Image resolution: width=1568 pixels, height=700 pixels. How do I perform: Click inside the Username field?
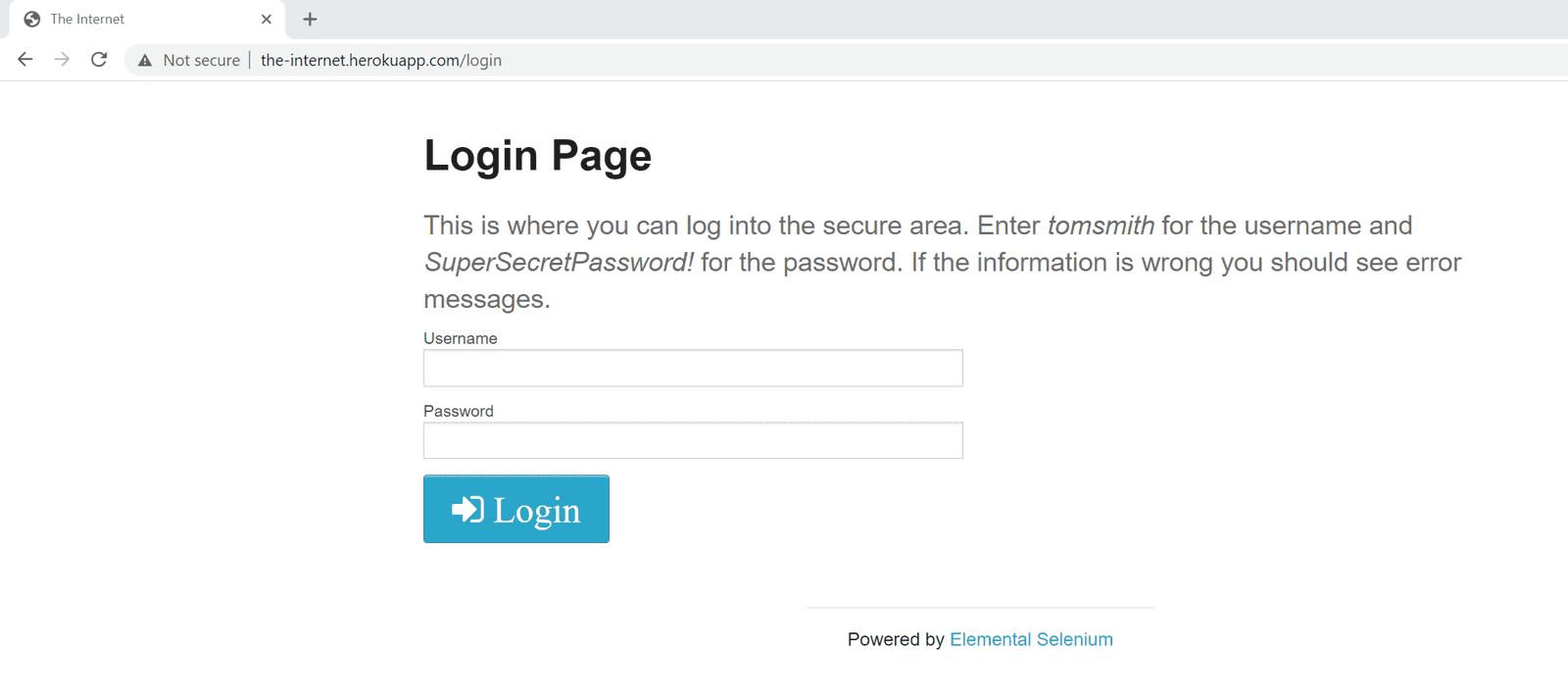(692, 368)
